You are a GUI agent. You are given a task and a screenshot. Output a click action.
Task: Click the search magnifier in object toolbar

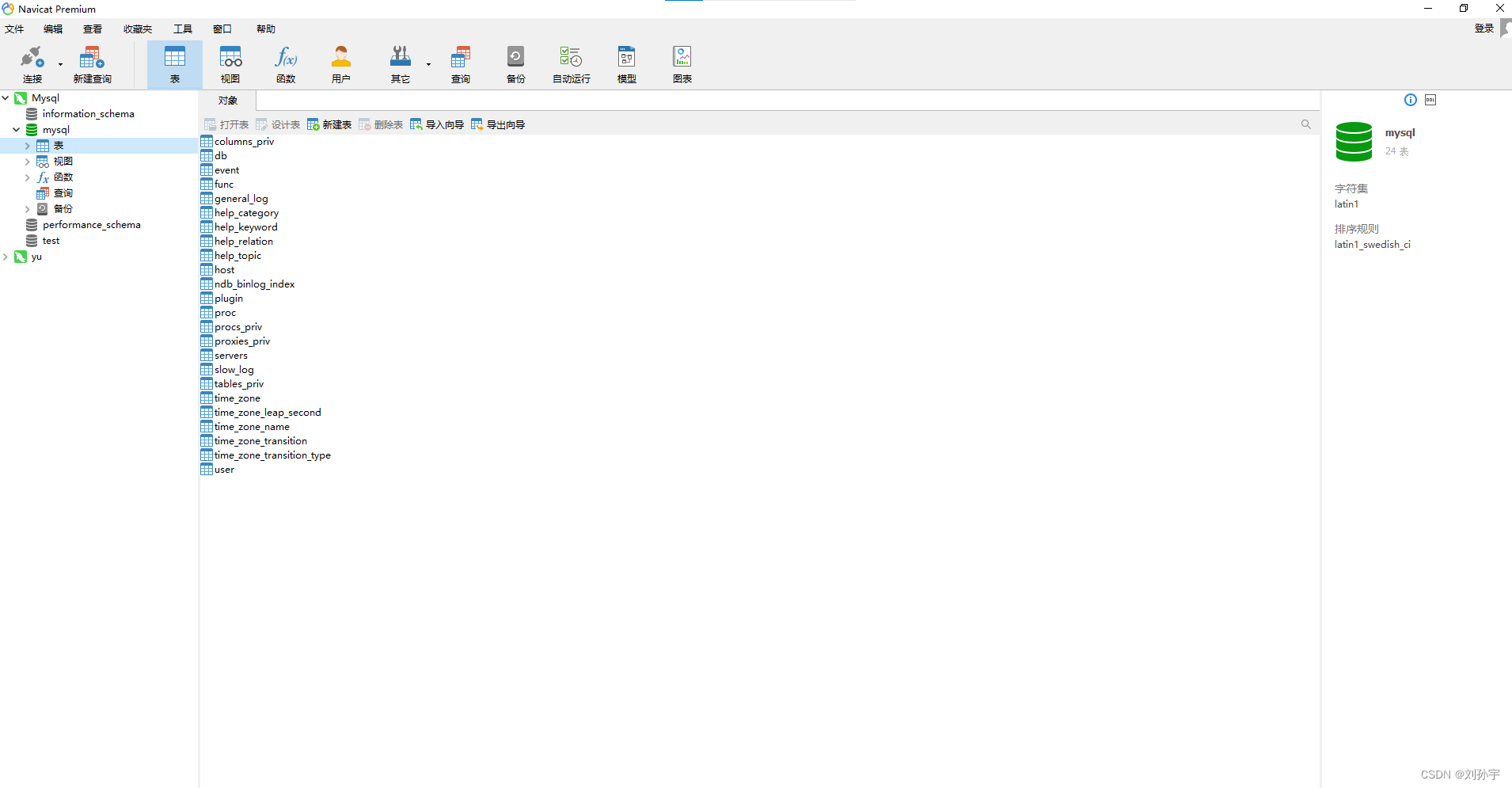click(x=1306, y=124)
